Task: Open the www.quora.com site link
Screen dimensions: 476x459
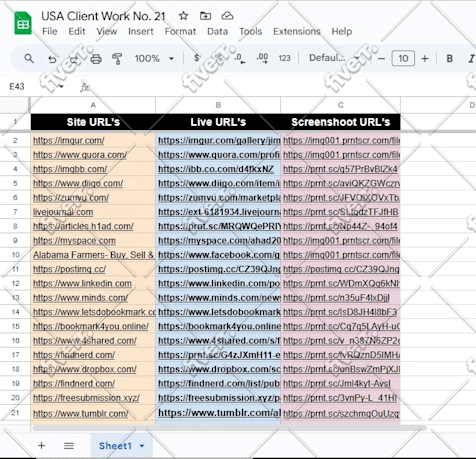Action: point(80,155)
